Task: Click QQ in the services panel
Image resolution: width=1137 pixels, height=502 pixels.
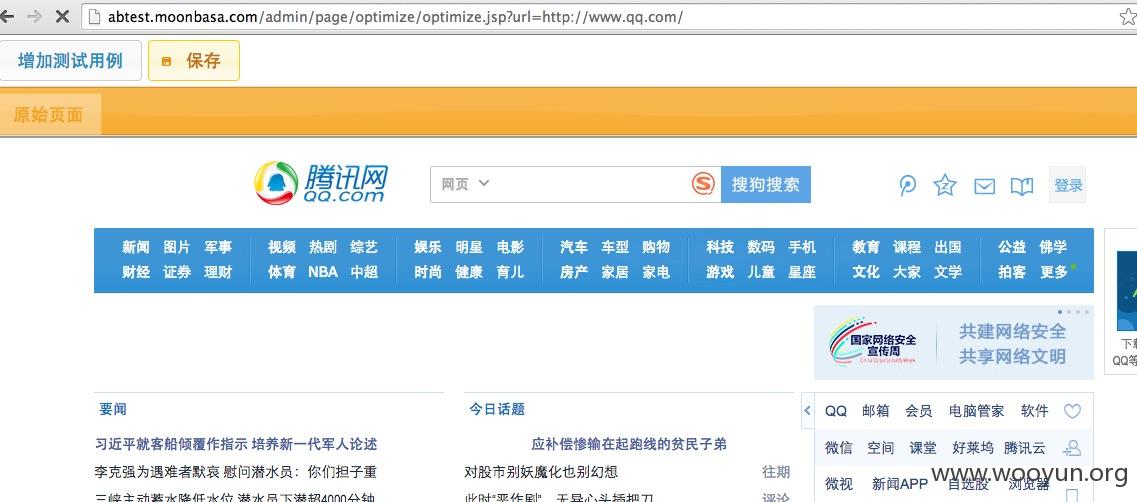Action: [x=836, y=411]
